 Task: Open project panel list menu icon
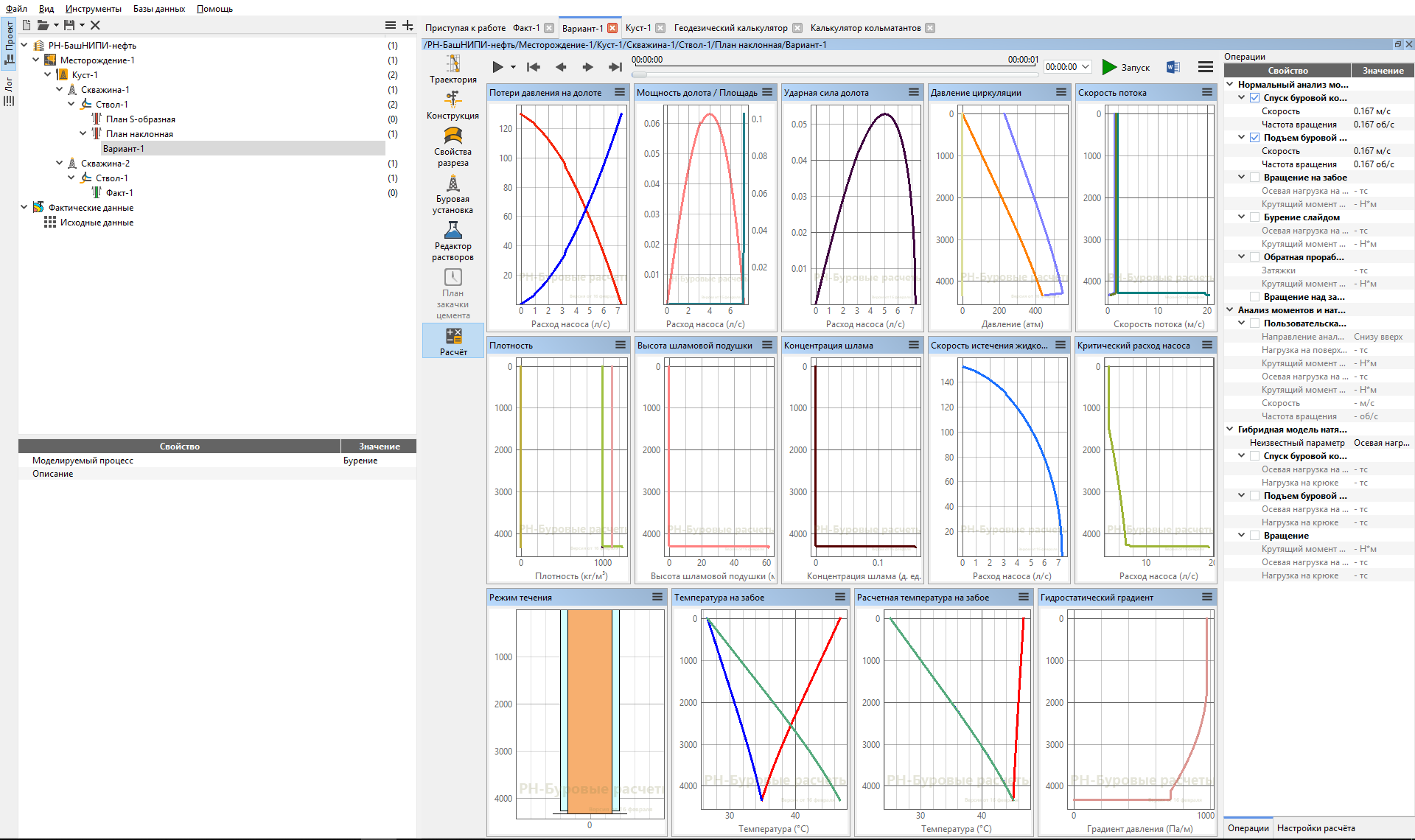point(391,25)
